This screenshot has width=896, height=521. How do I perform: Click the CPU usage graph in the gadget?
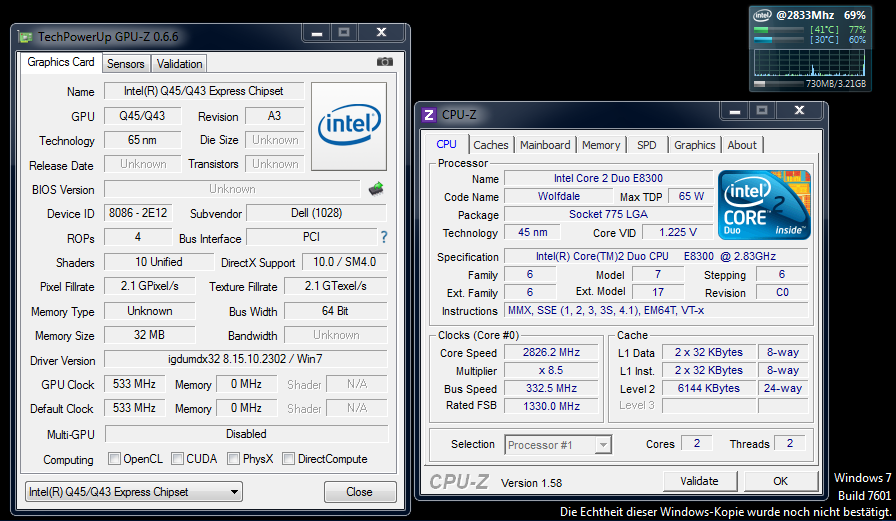[x=810, y=63]
